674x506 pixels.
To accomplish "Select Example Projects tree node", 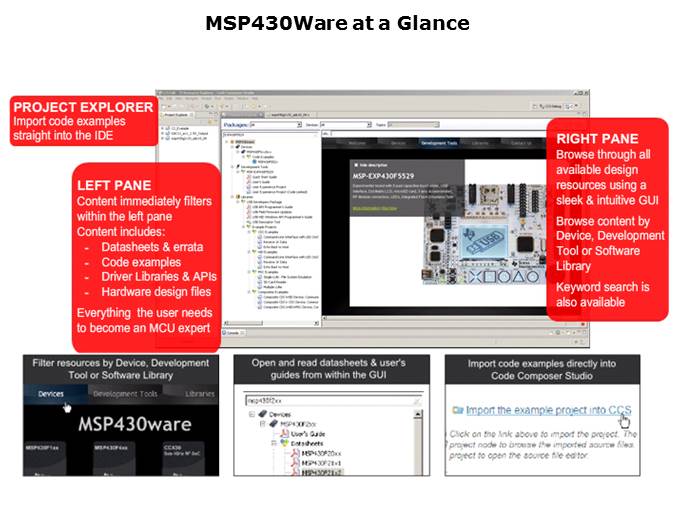I will [x=263, y=227].
